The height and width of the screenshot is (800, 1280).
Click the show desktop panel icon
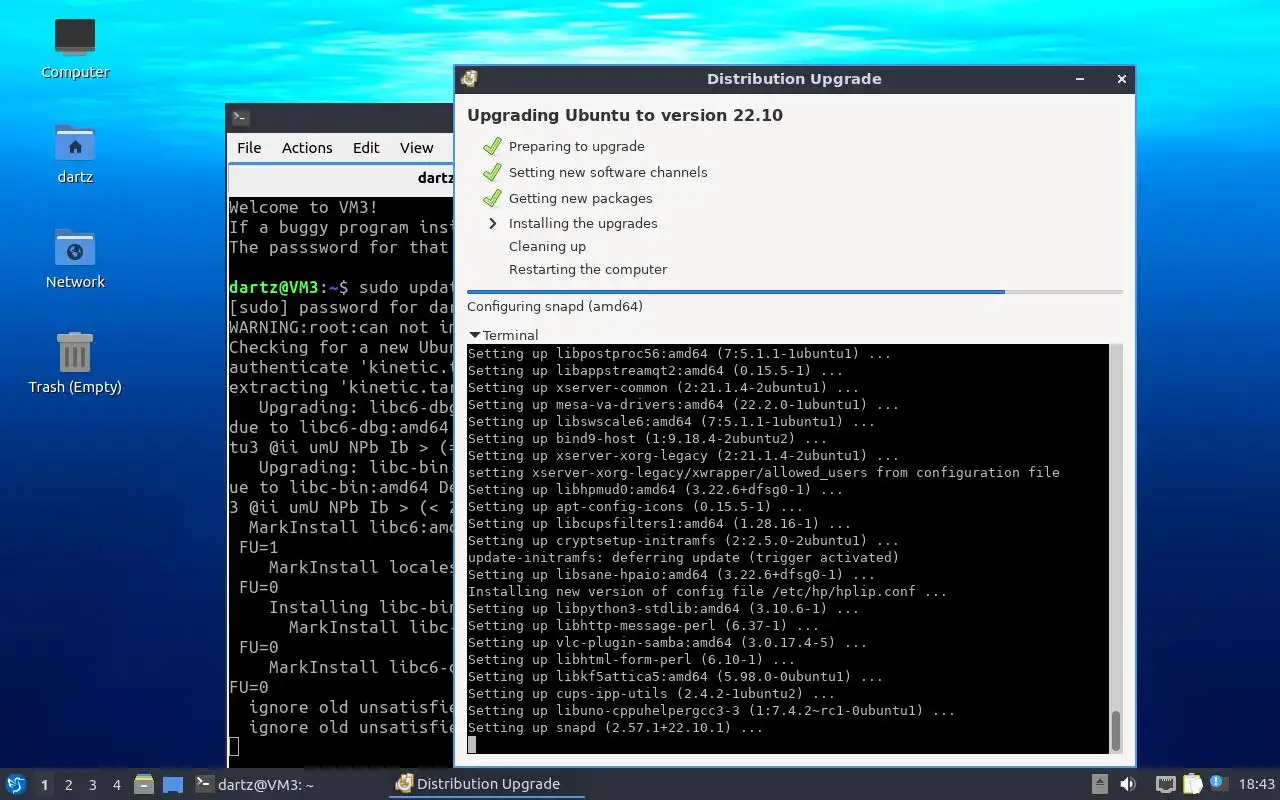pos(173,784)
